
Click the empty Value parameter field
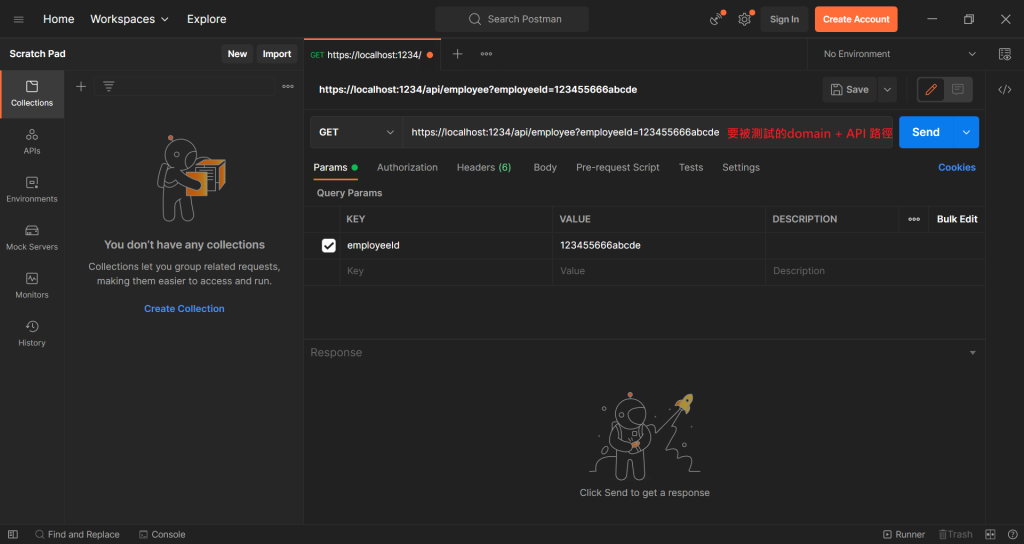tap(659, 271)
